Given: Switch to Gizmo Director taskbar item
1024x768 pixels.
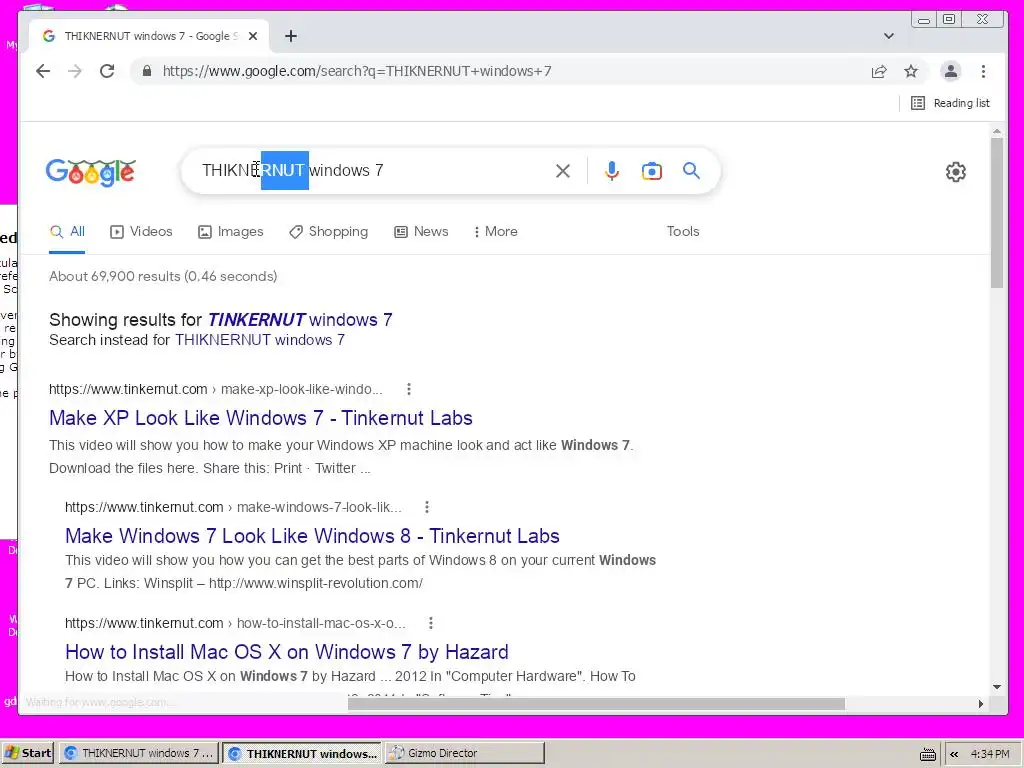Looking at the screenshot, I should click(x=464, y=753).
